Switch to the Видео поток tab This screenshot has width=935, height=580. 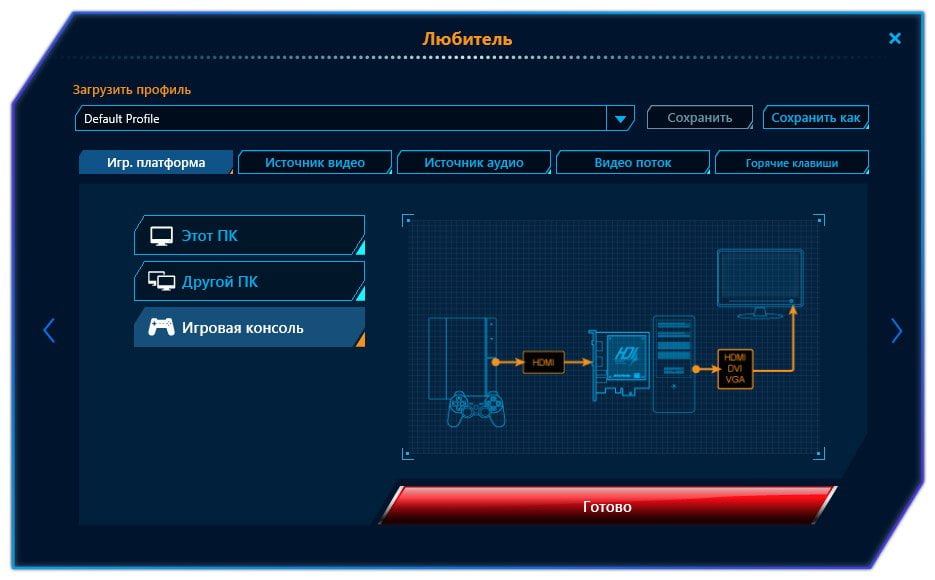click(633, 162)
